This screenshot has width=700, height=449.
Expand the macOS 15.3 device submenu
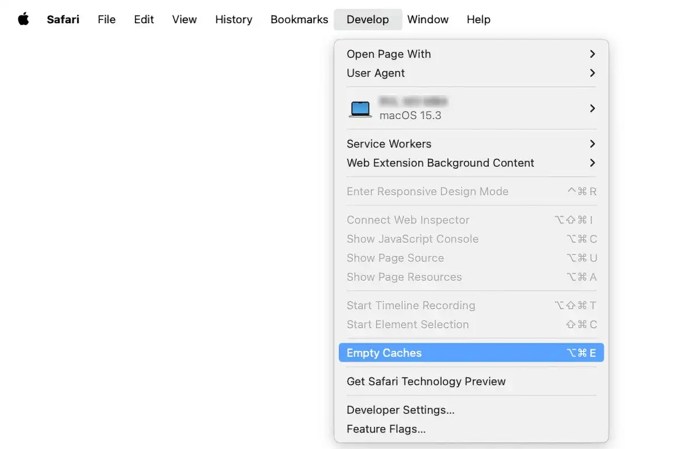point(470,108)
